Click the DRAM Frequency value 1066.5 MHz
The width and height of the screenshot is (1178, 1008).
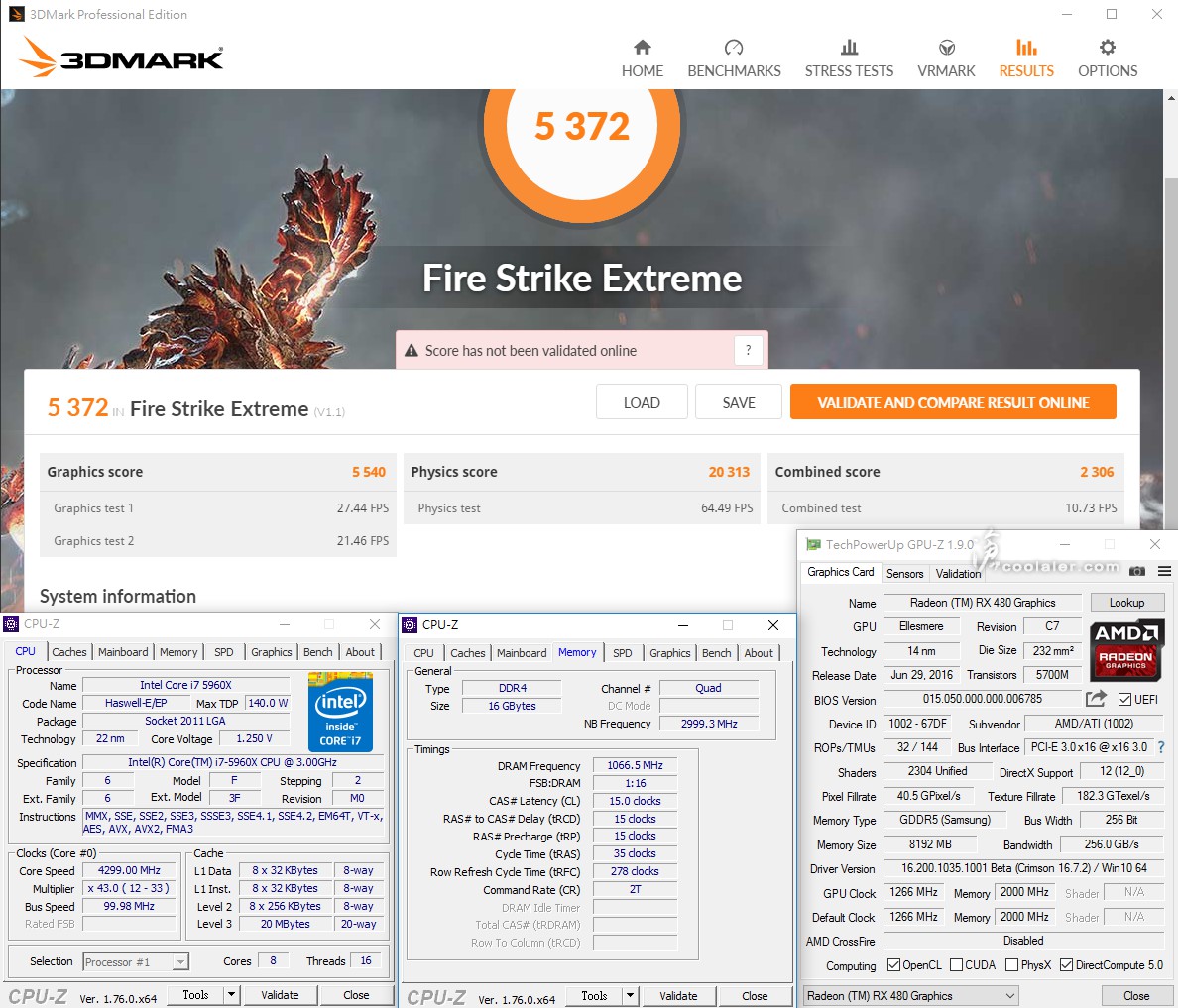click(x=635, y=765)
